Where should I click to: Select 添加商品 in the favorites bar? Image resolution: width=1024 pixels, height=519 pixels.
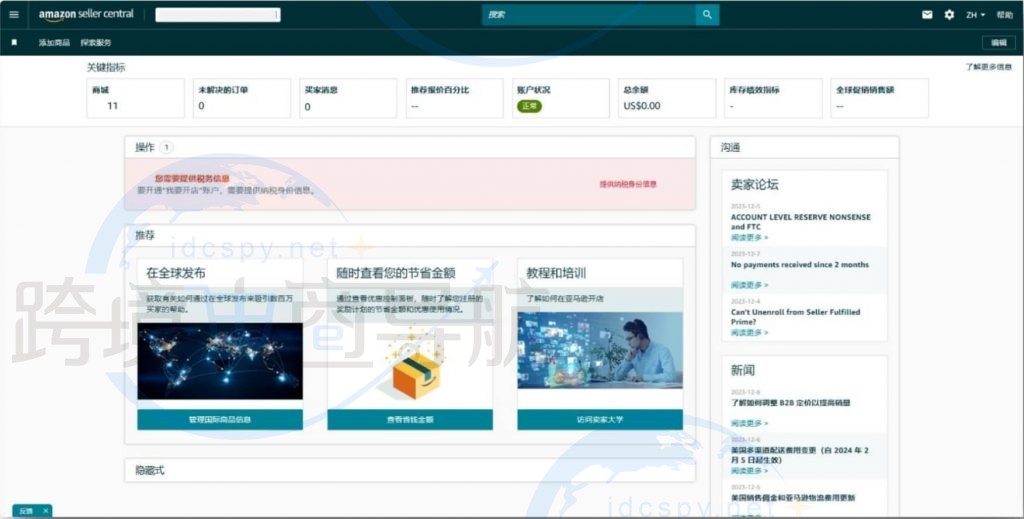(x=54, y=42)
